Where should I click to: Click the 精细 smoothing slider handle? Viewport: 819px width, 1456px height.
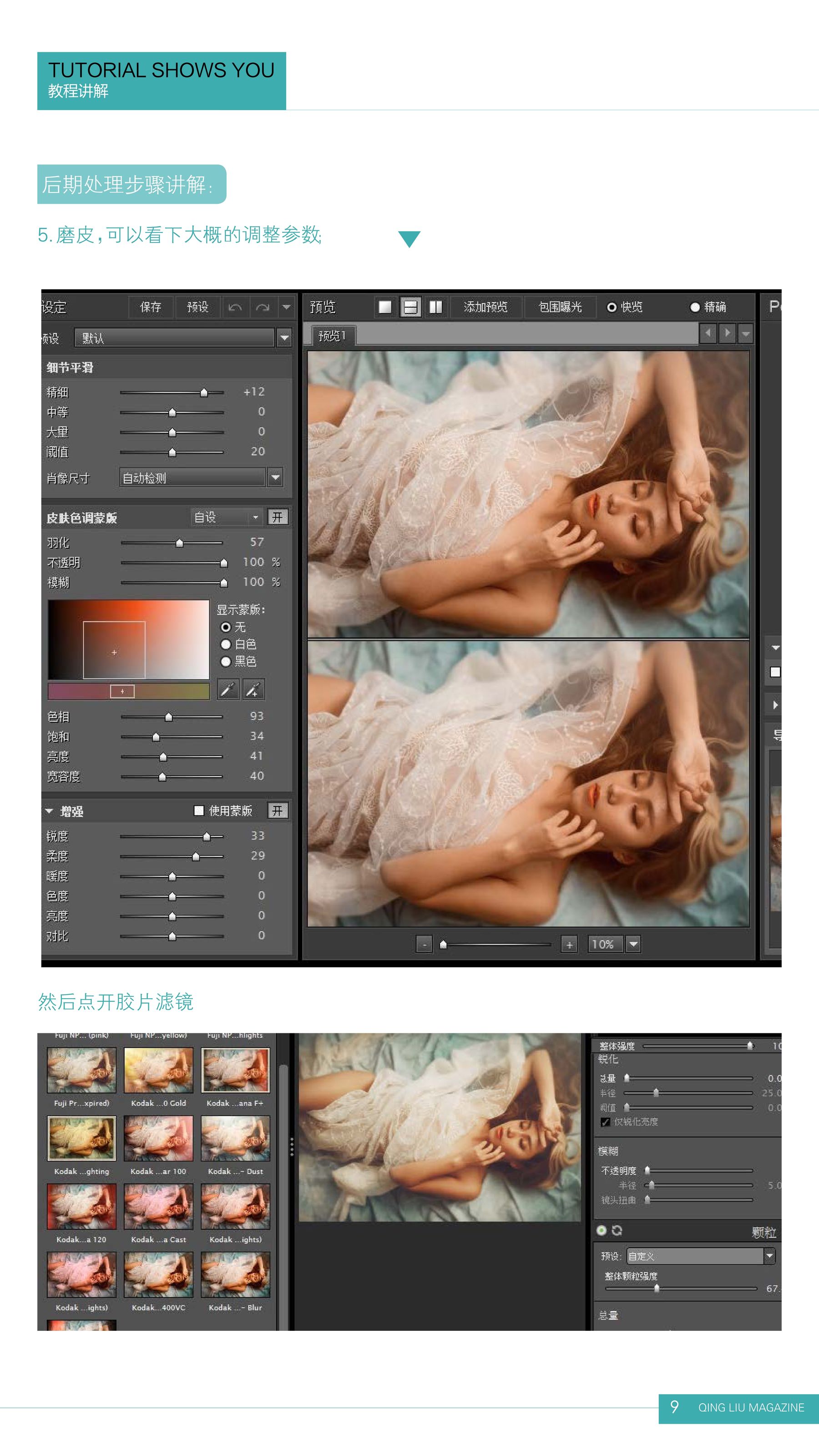point(204,392)
